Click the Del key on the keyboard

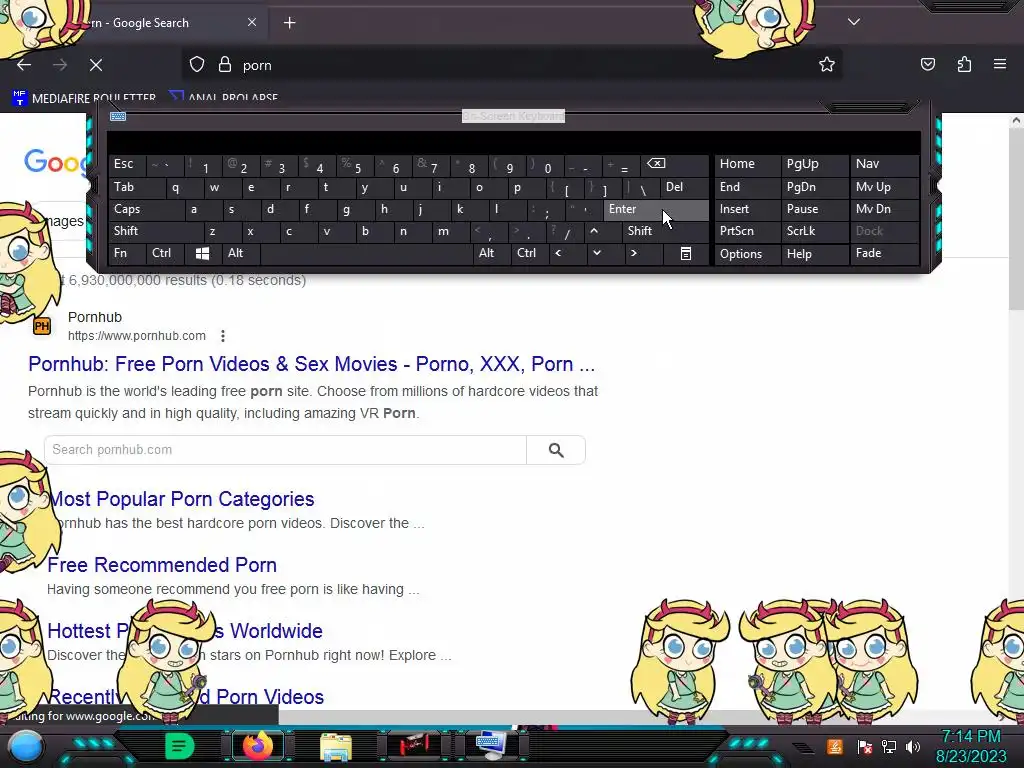click(x=684, y=187)
